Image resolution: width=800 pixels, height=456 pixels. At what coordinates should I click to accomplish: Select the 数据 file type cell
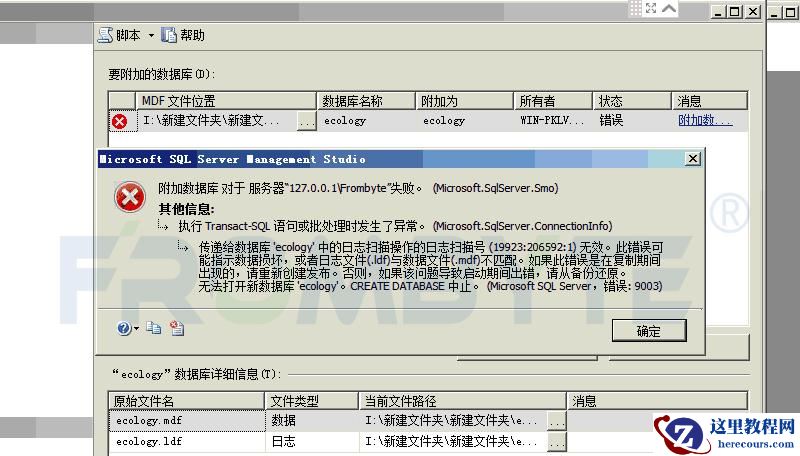(312, 421)
